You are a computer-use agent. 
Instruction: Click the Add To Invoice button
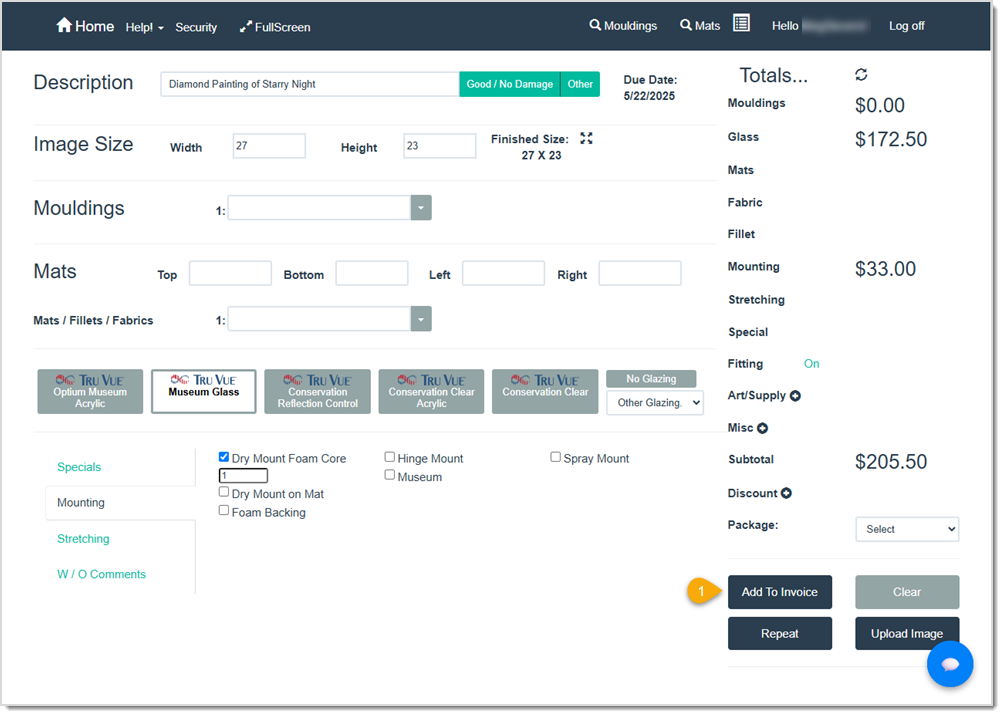pos(779,591)
